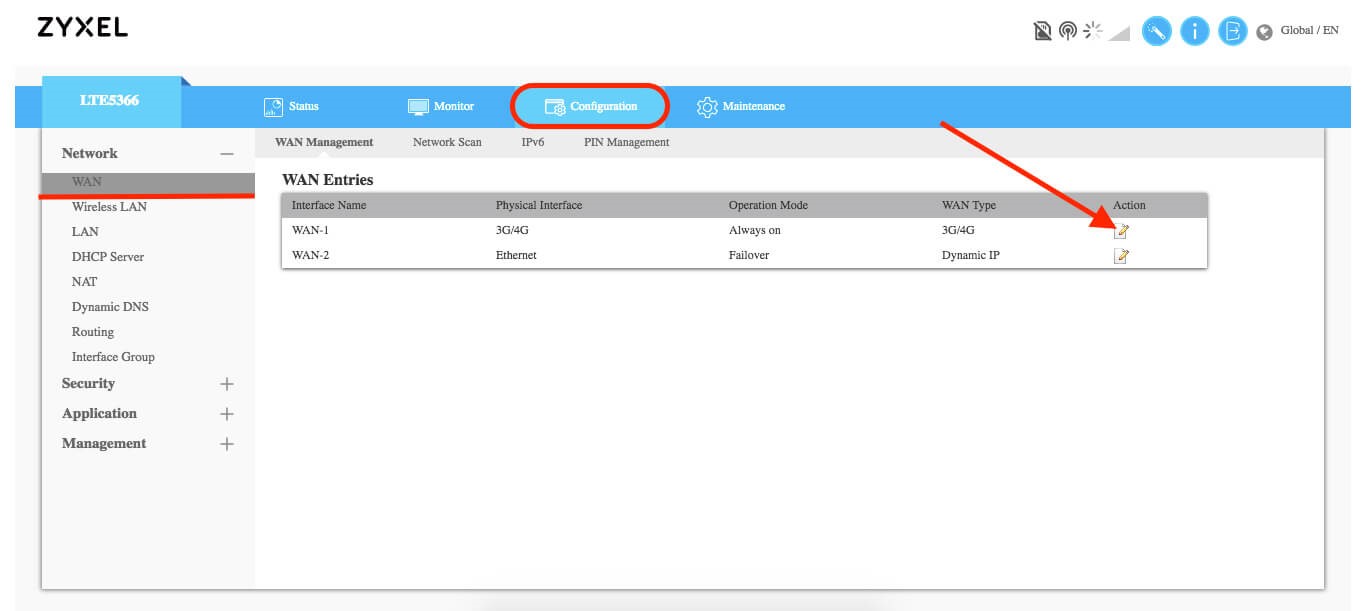Open the blue information icon

click(1195, 31)
